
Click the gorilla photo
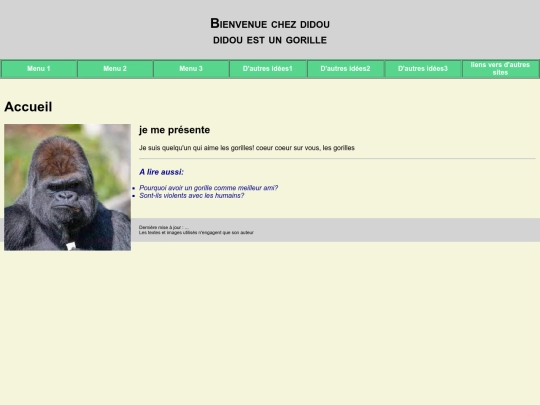pyautogui.click(x=68, y=187)
